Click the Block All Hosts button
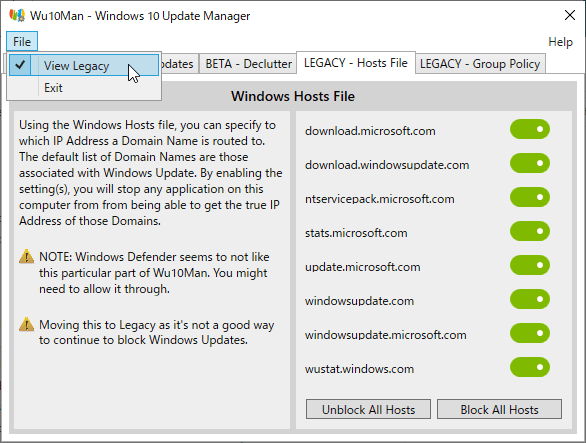This screenshot has width=586, height=443. pos(499,409)
